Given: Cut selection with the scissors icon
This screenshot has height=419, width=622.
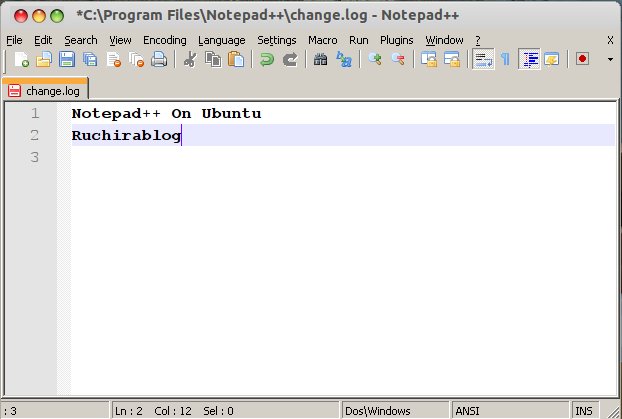Looking at the screenshot, I should point(190,60).
